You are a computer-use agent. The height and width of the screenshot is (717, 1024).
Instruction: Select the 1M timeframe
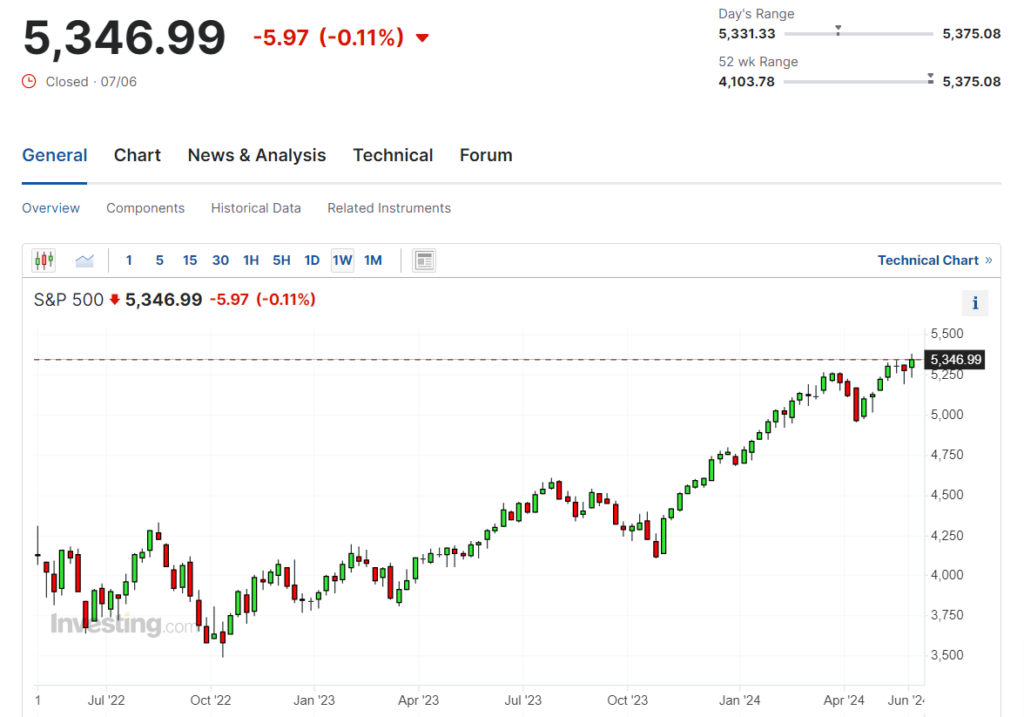tap(372, 260)
